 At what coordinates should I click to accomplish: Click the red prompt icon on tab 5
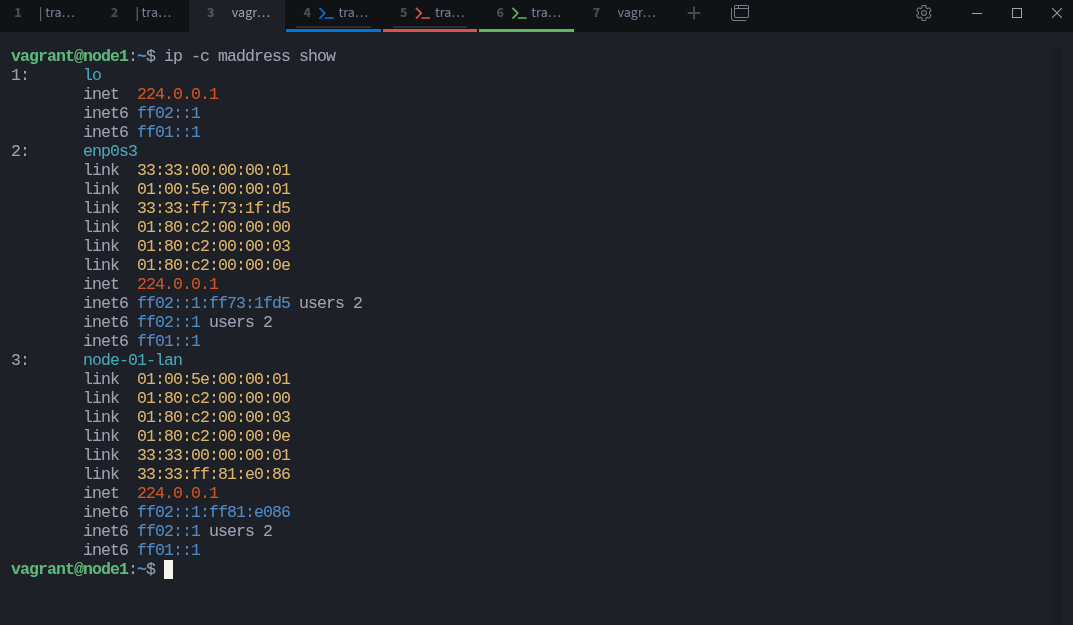(422, 13)
